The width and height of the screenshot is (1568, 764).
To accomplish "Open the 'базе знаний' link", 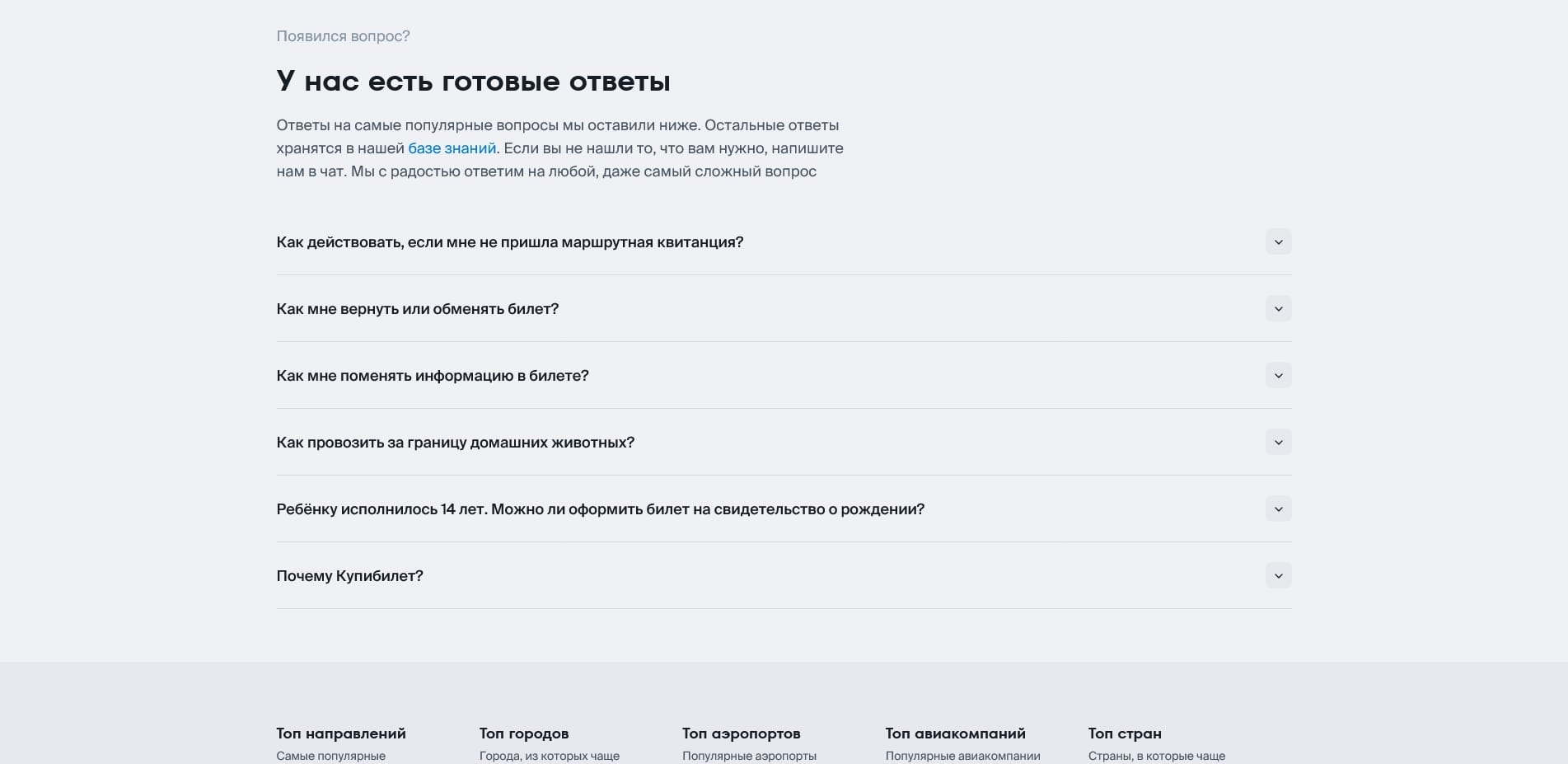I will 452,148.
